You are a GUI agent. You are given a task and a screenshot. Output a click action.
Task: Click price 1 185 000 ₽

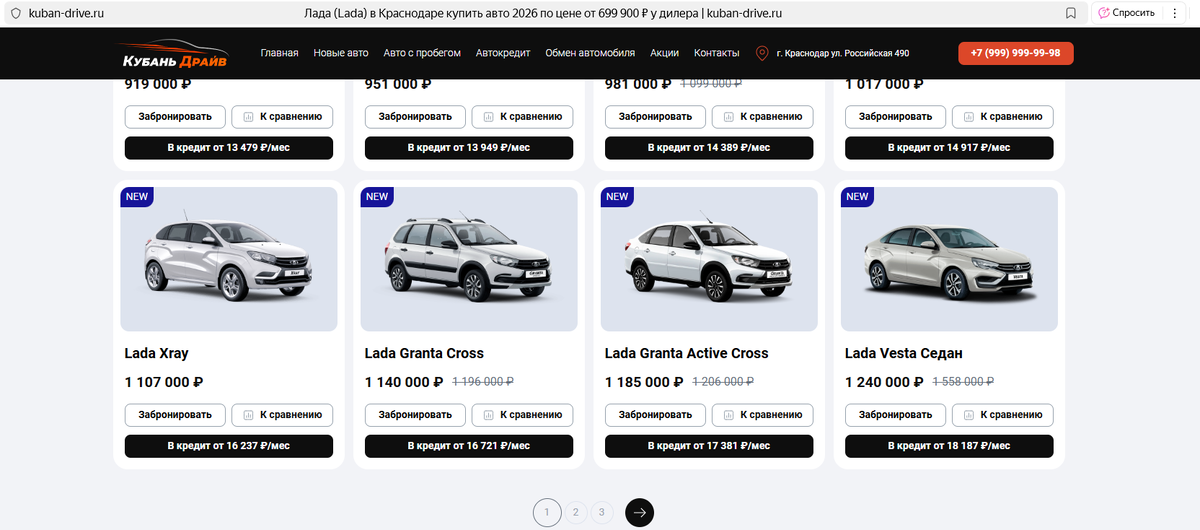[x=644, y=382]
